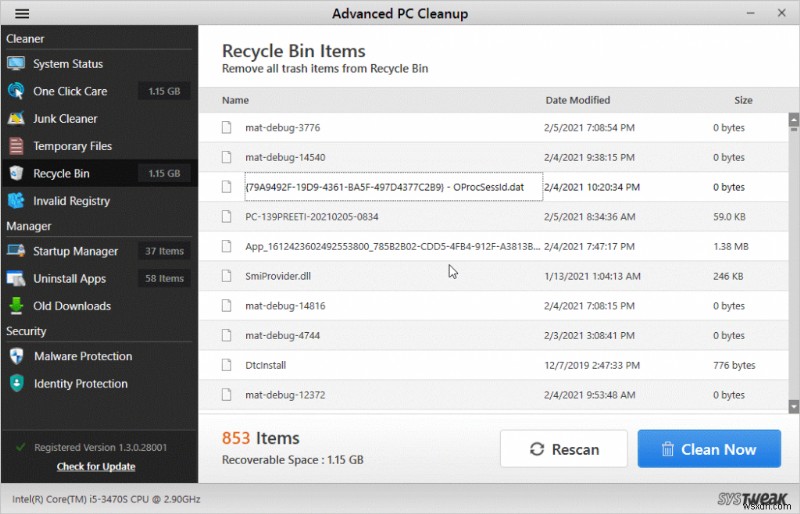Viewport: 800px width, 514px height.
Task: Select Recycle Bin in the sidebar
Action: (61, 174)
